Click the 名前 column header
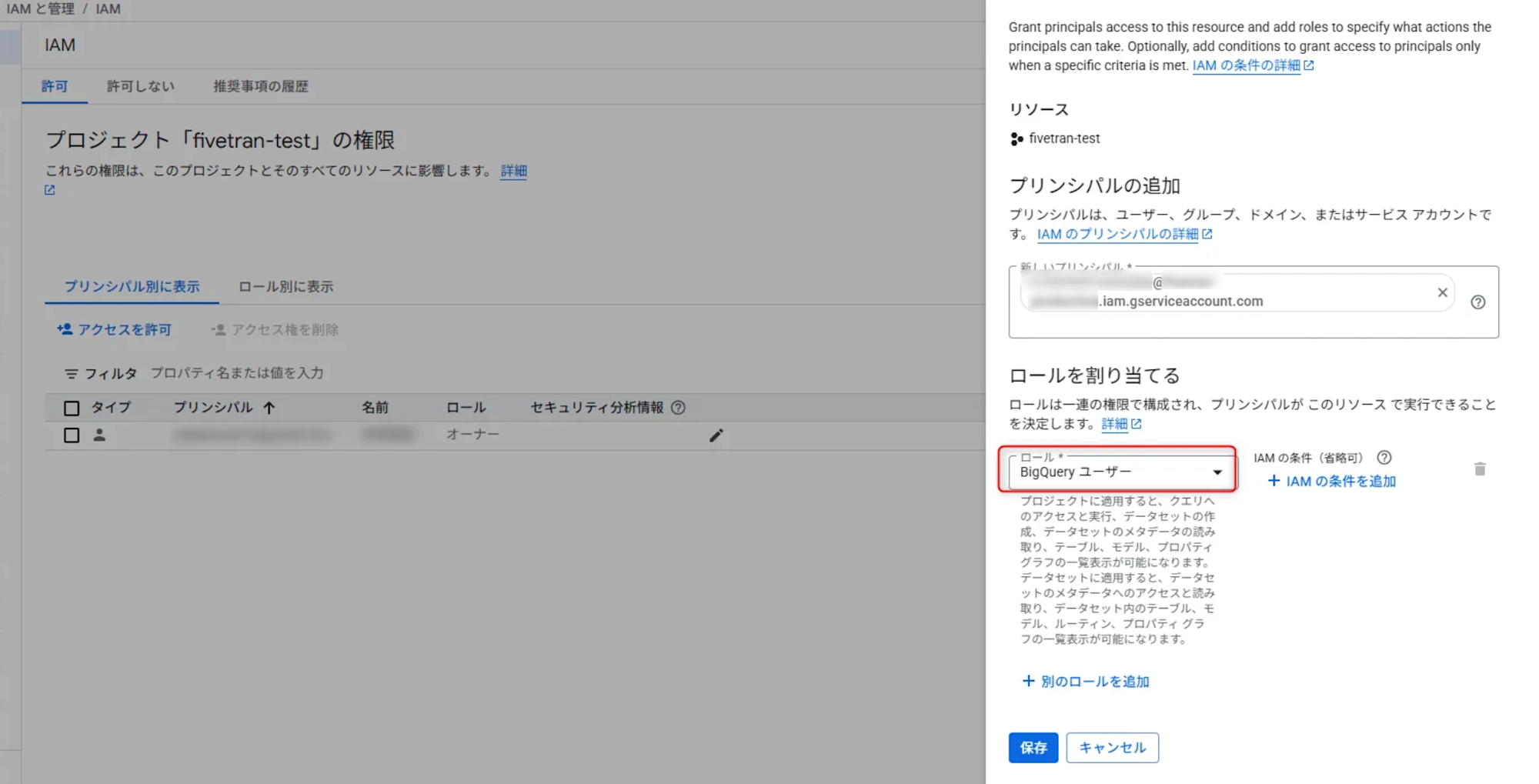The height and width of the screenshot is (784, 1539). (x=375, y=407)
